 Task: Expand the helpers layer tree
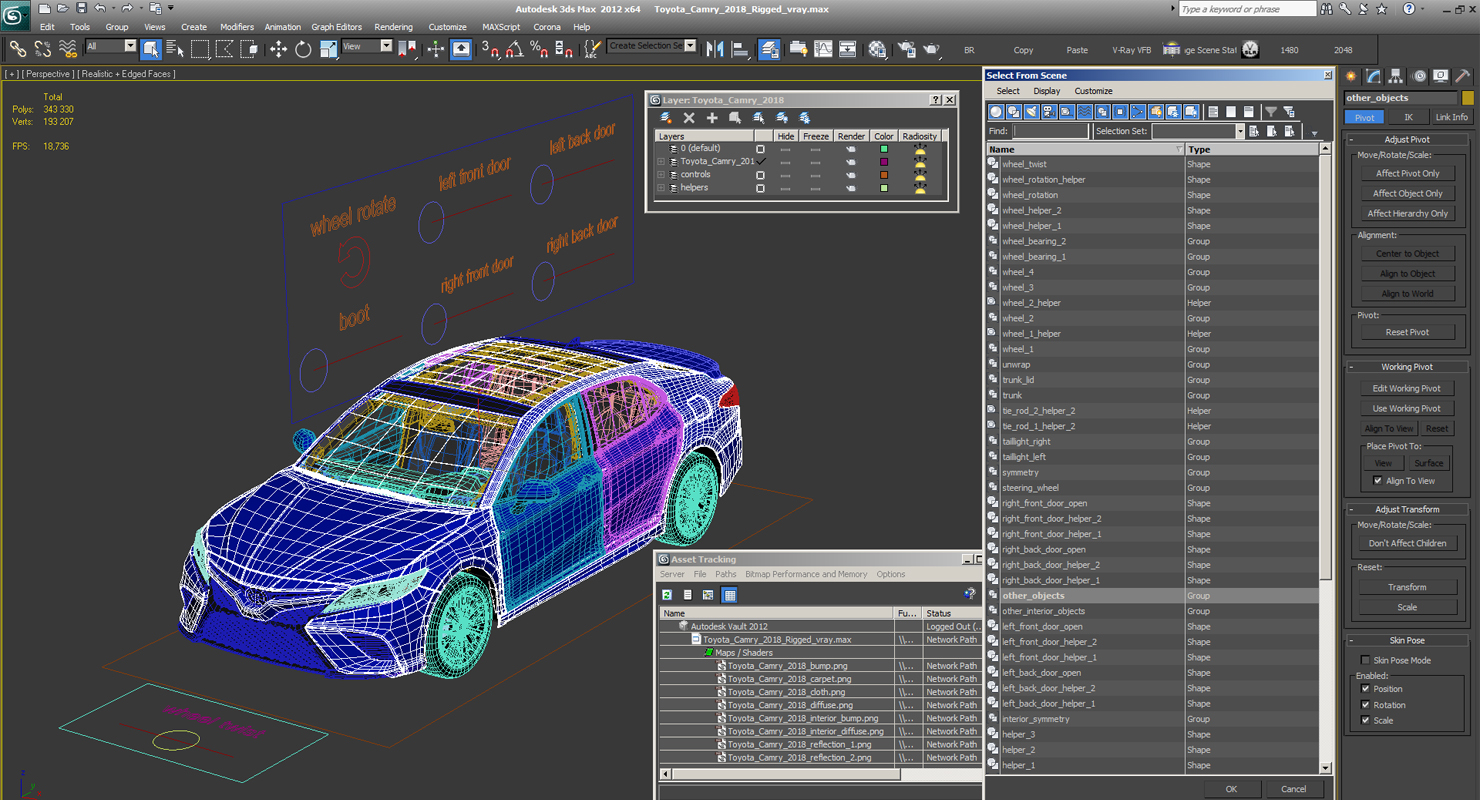[660, 188]
